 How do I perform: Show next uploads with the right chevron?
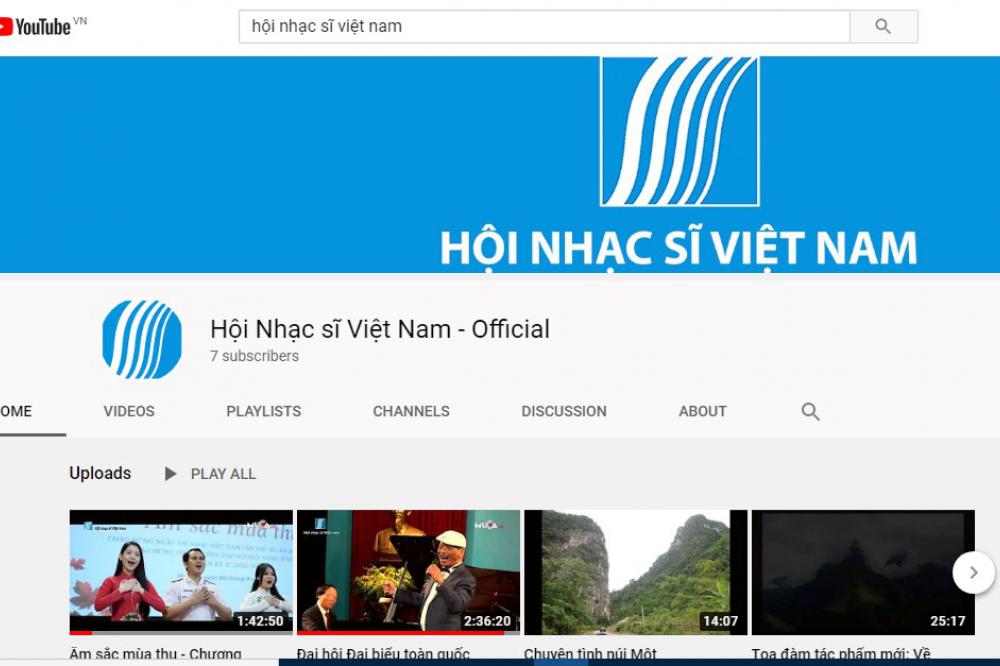pyautogui.click(x=973, y=573)
